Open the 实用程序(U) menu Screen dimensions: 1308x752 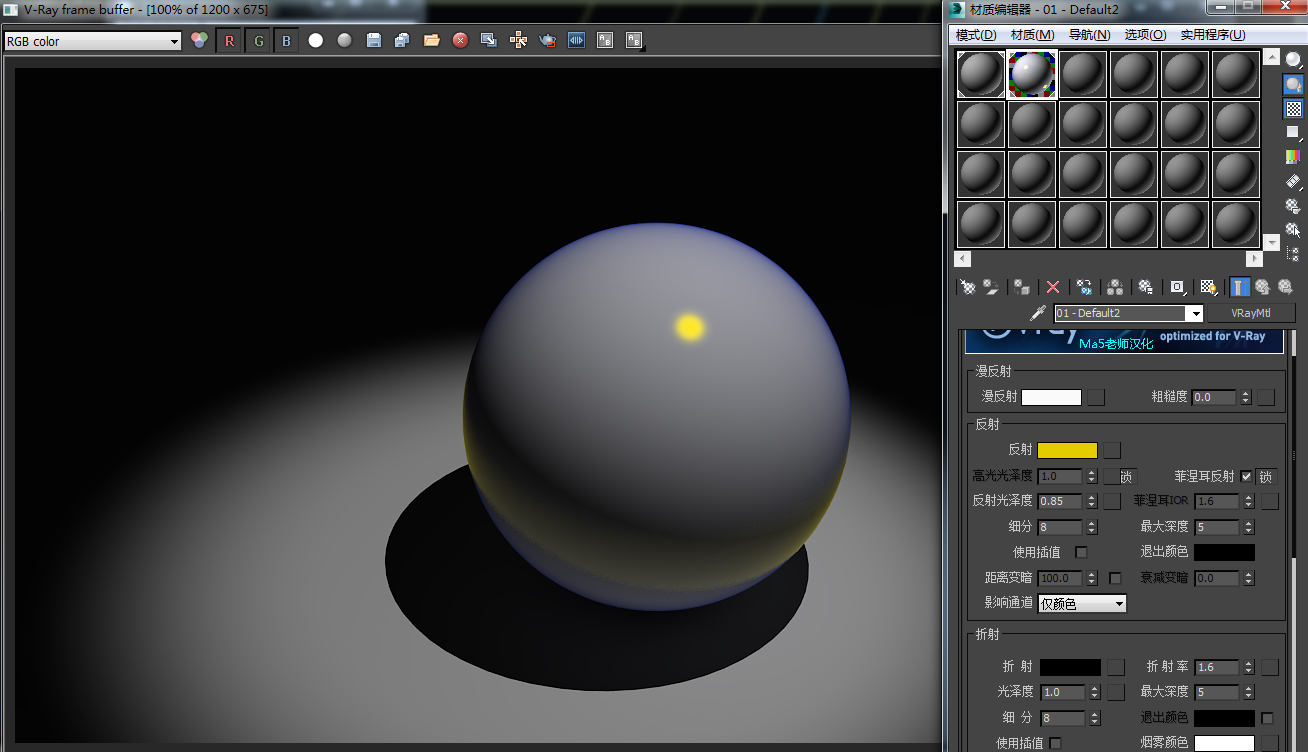1213,35
